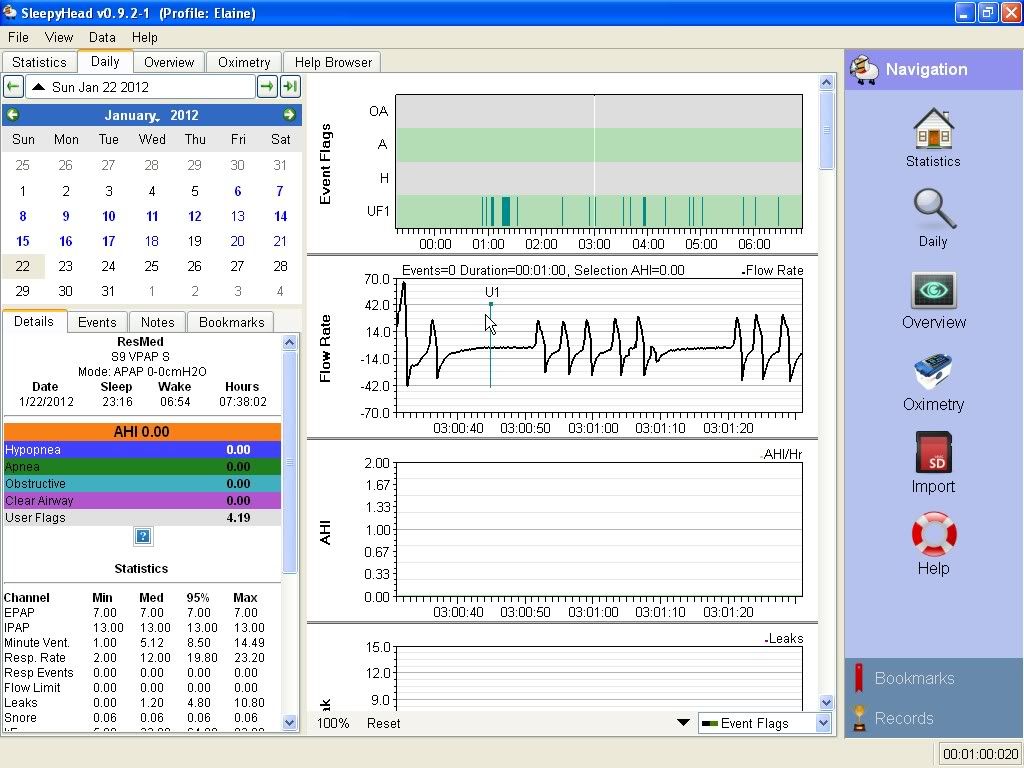
Task: Click the Leaks graph legend label
Action: 784,639
